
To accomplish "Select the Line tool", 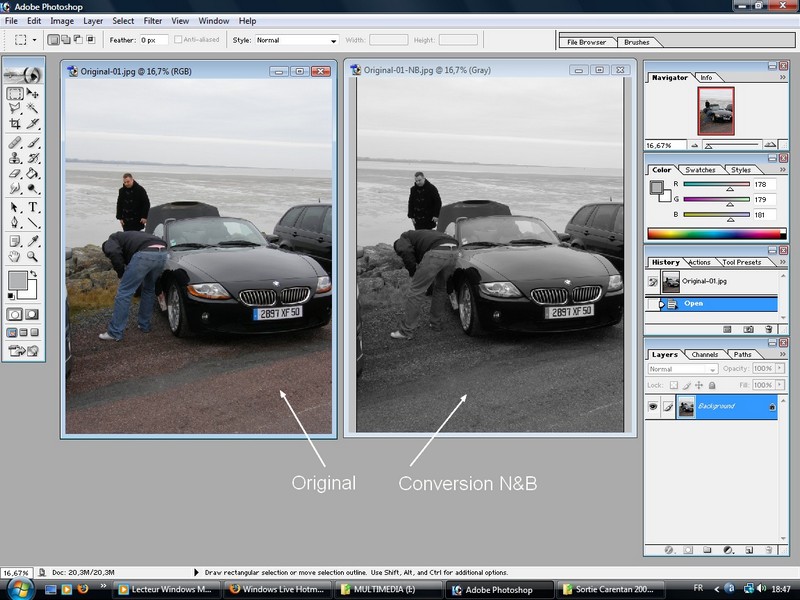I will (33, 222).
